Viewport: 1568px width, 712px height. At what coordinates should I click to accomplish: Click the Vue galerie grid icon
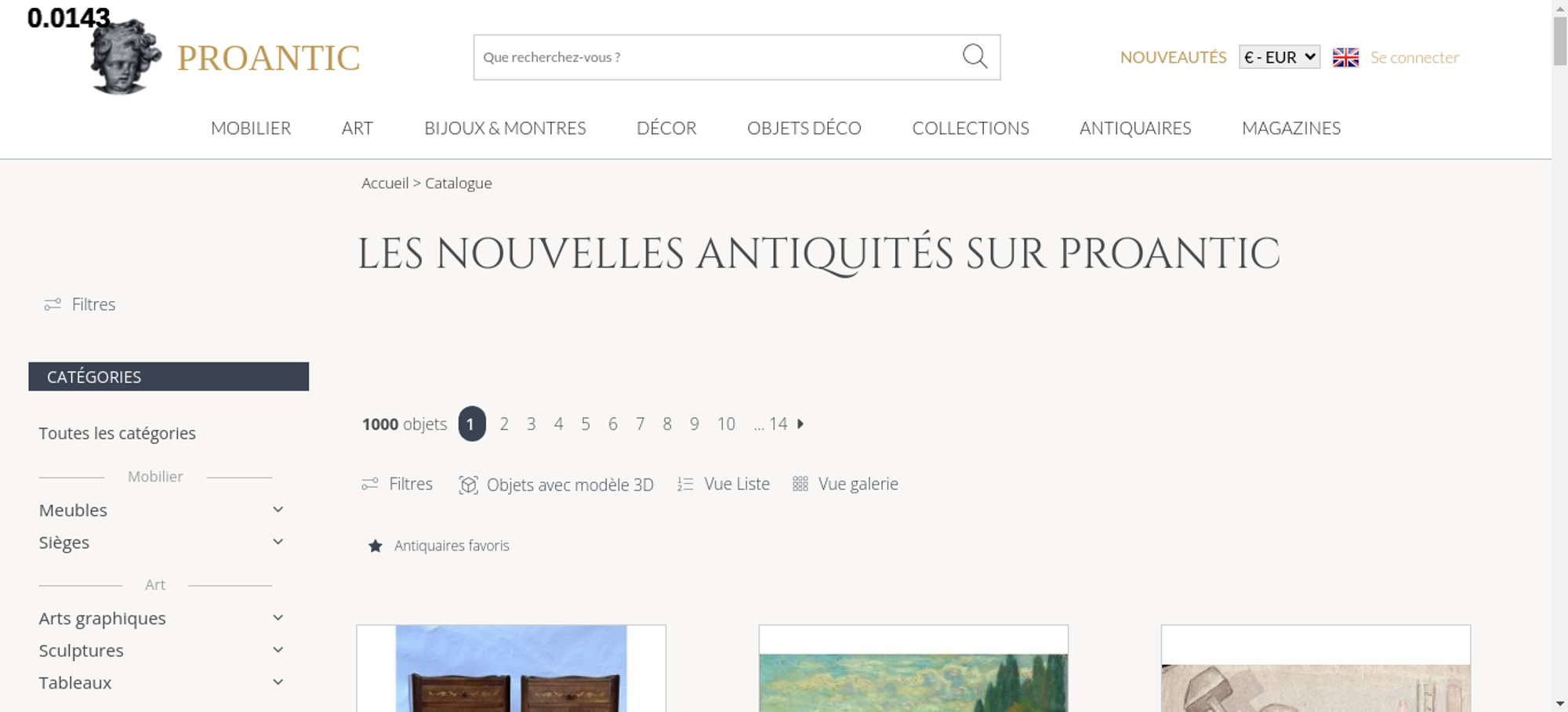800,484
